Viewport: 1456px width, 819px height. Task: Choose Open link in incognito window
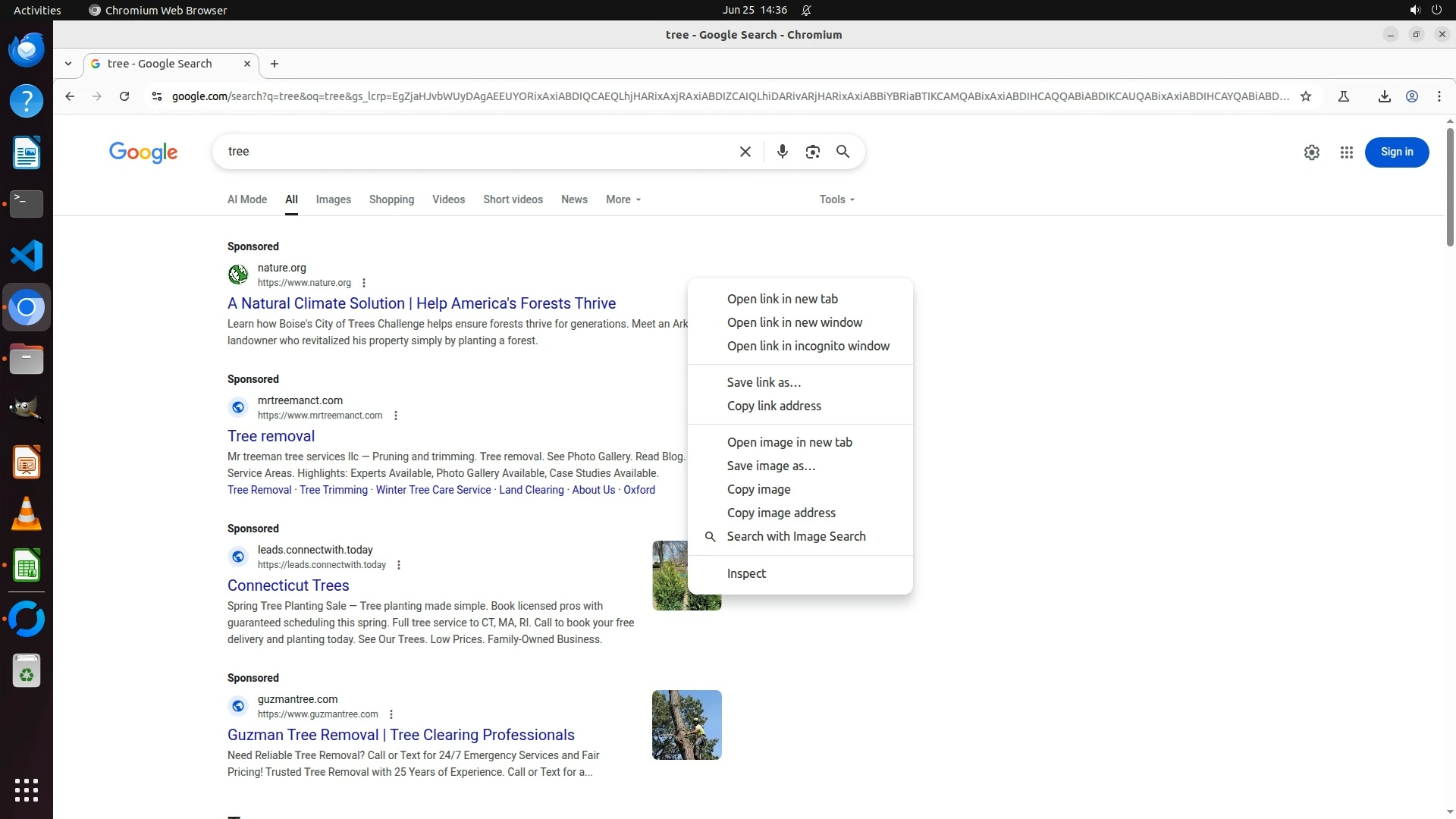(x=808, y=346)
